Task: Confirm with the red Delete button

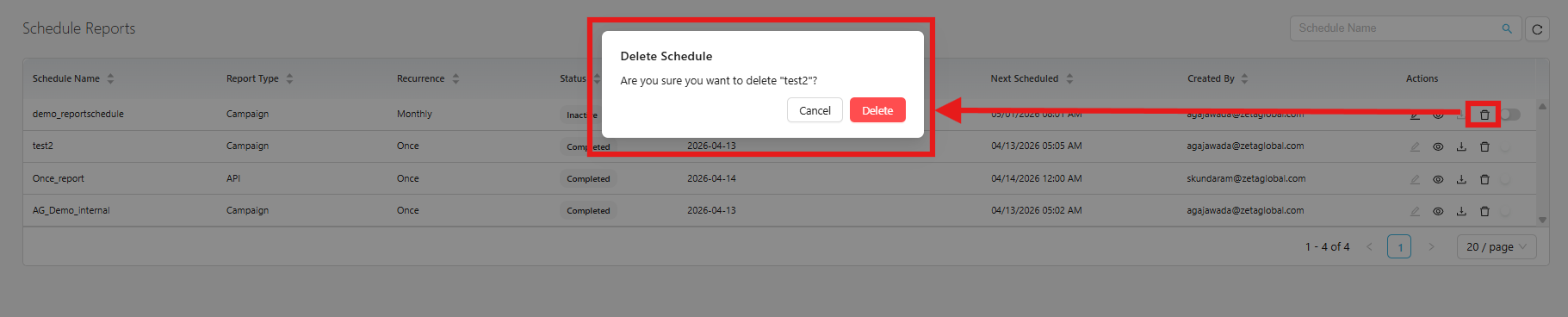Action: coord(877,110)
